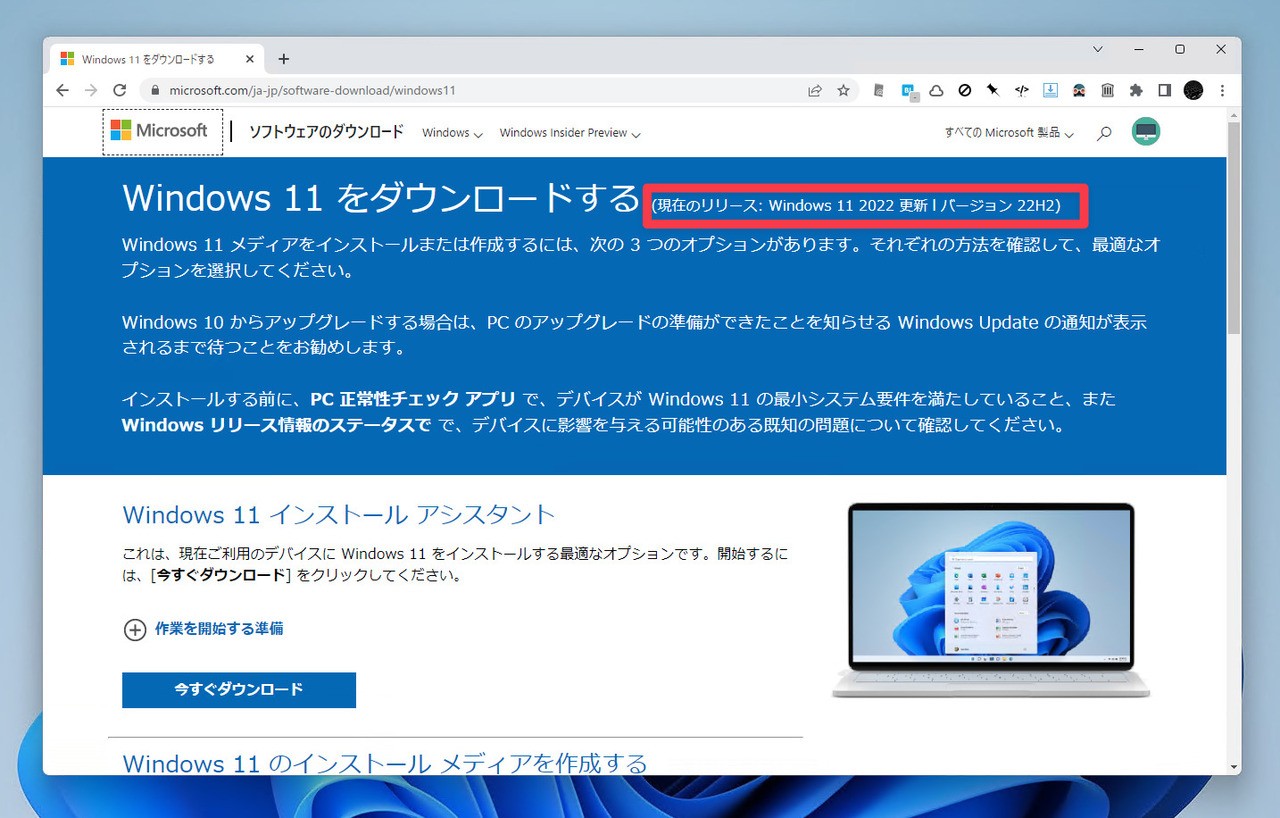View site security lock info
Image resolution: width=1280 pixels, height=818 pixels.
pos(155,90)
